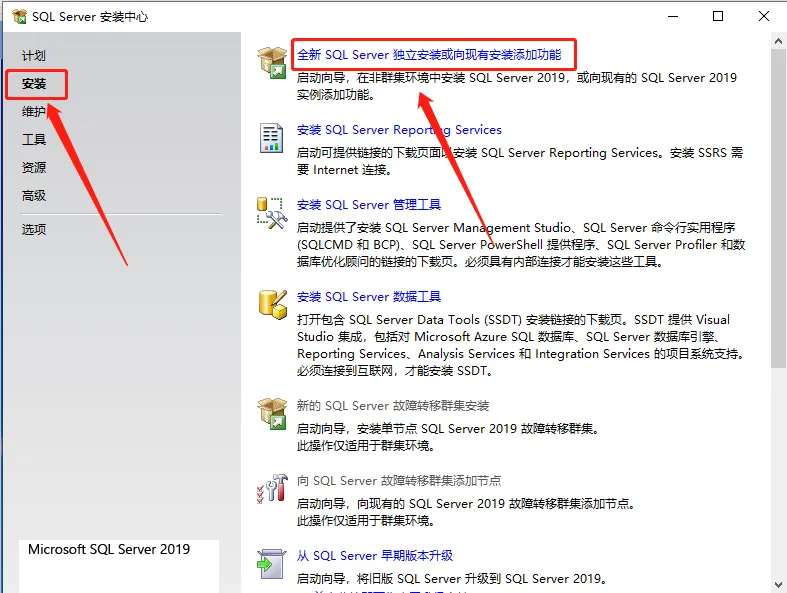Go to the 资源 section
Viewport: 787px width, 593px height.
click(34, 167)
